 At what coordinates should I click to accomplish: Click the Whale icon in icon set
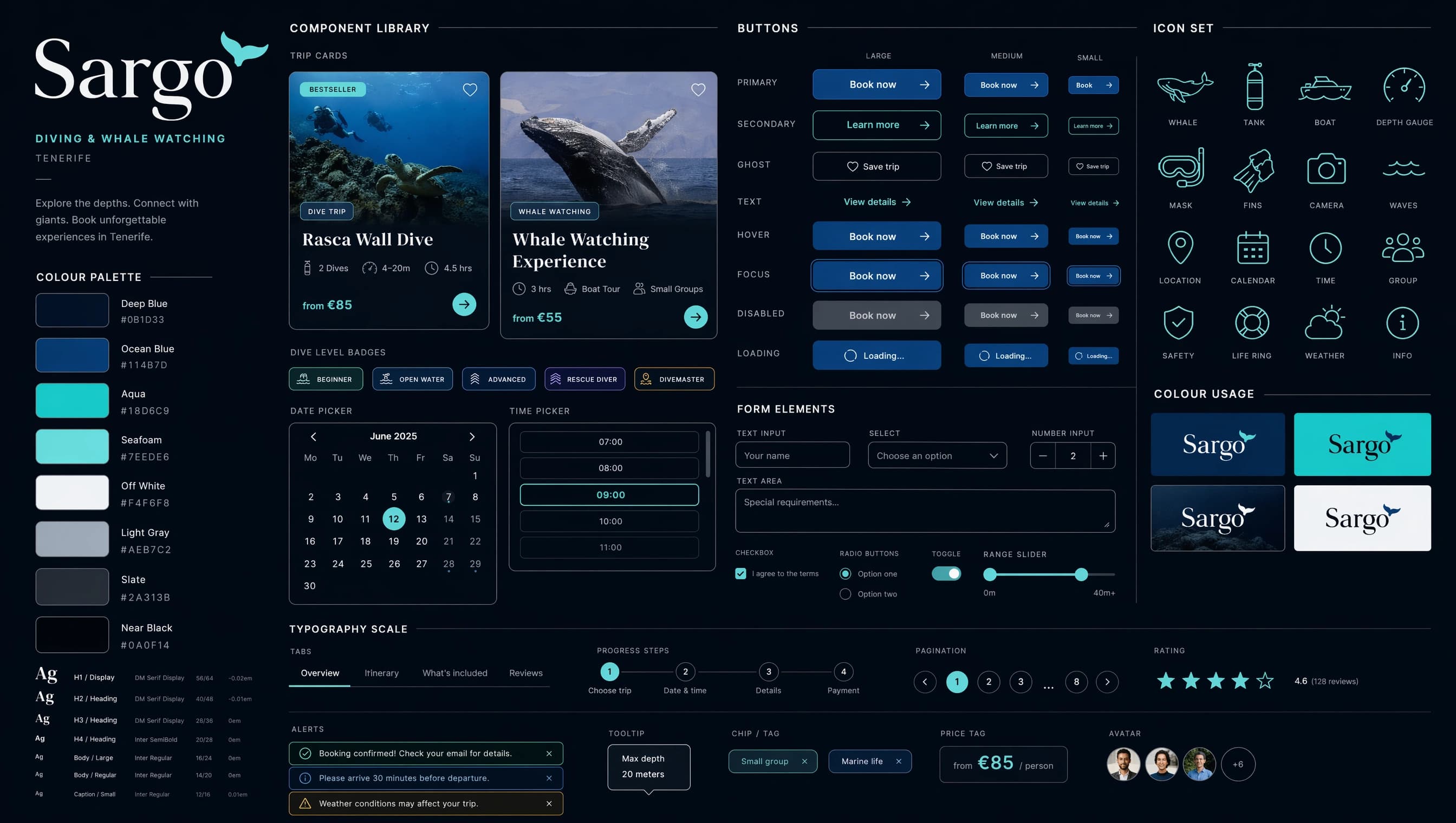click(1184, 88)
